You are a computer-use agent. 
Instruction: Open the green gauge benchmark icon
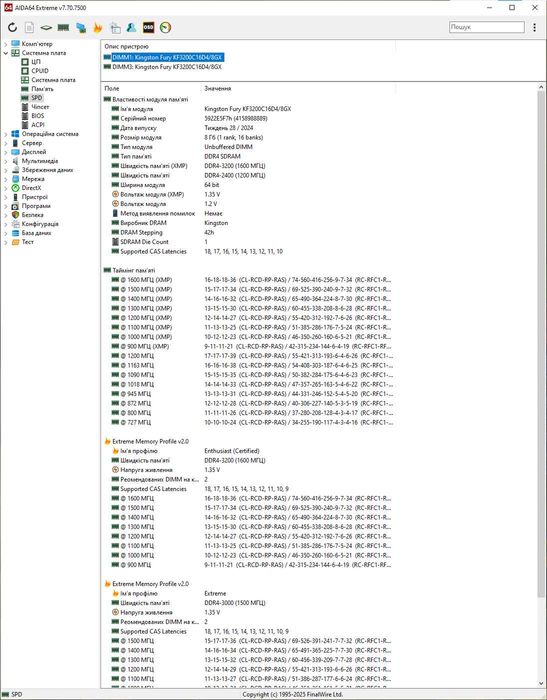click(x=165, y=28)
